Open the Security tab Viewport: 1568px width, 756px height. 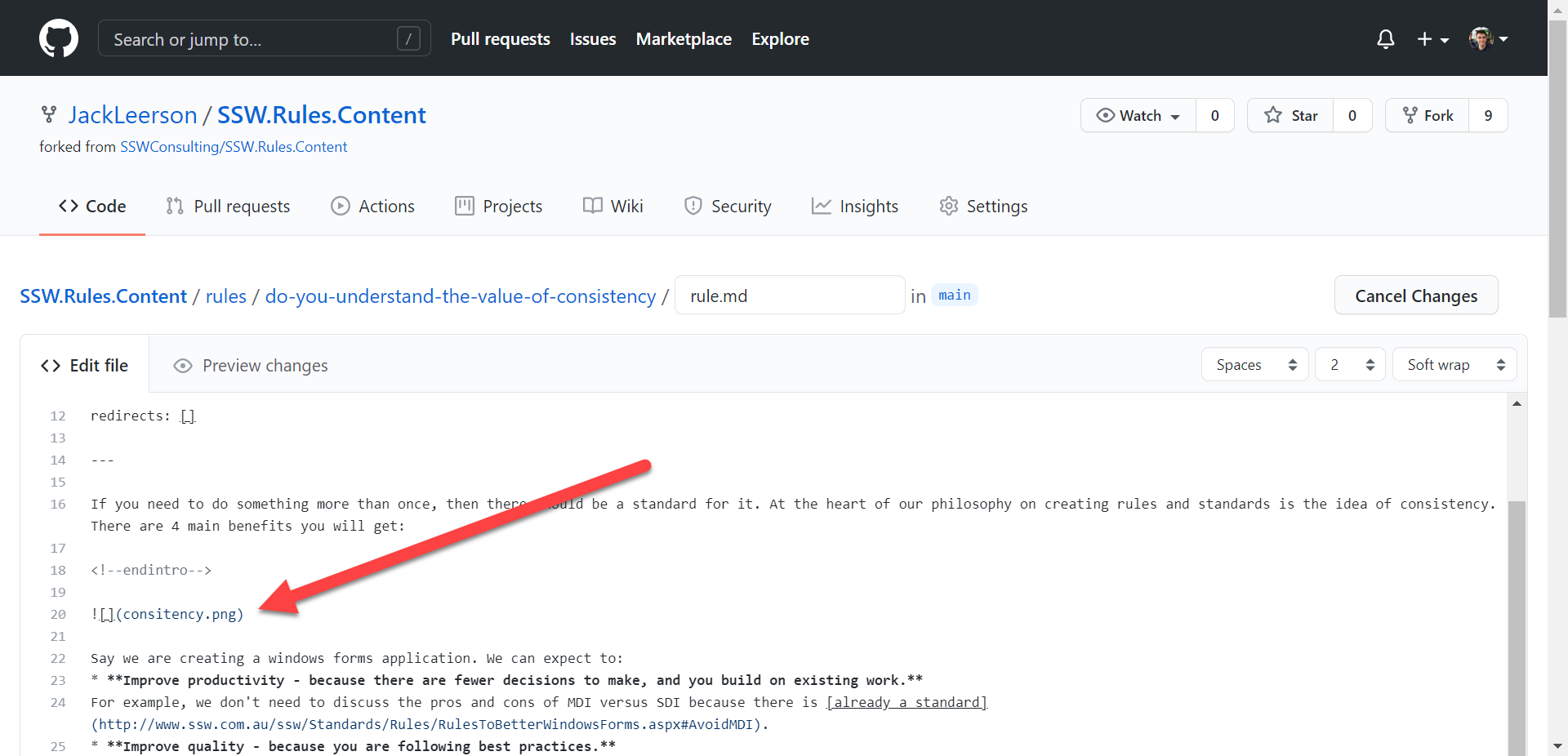pos(727,207)
